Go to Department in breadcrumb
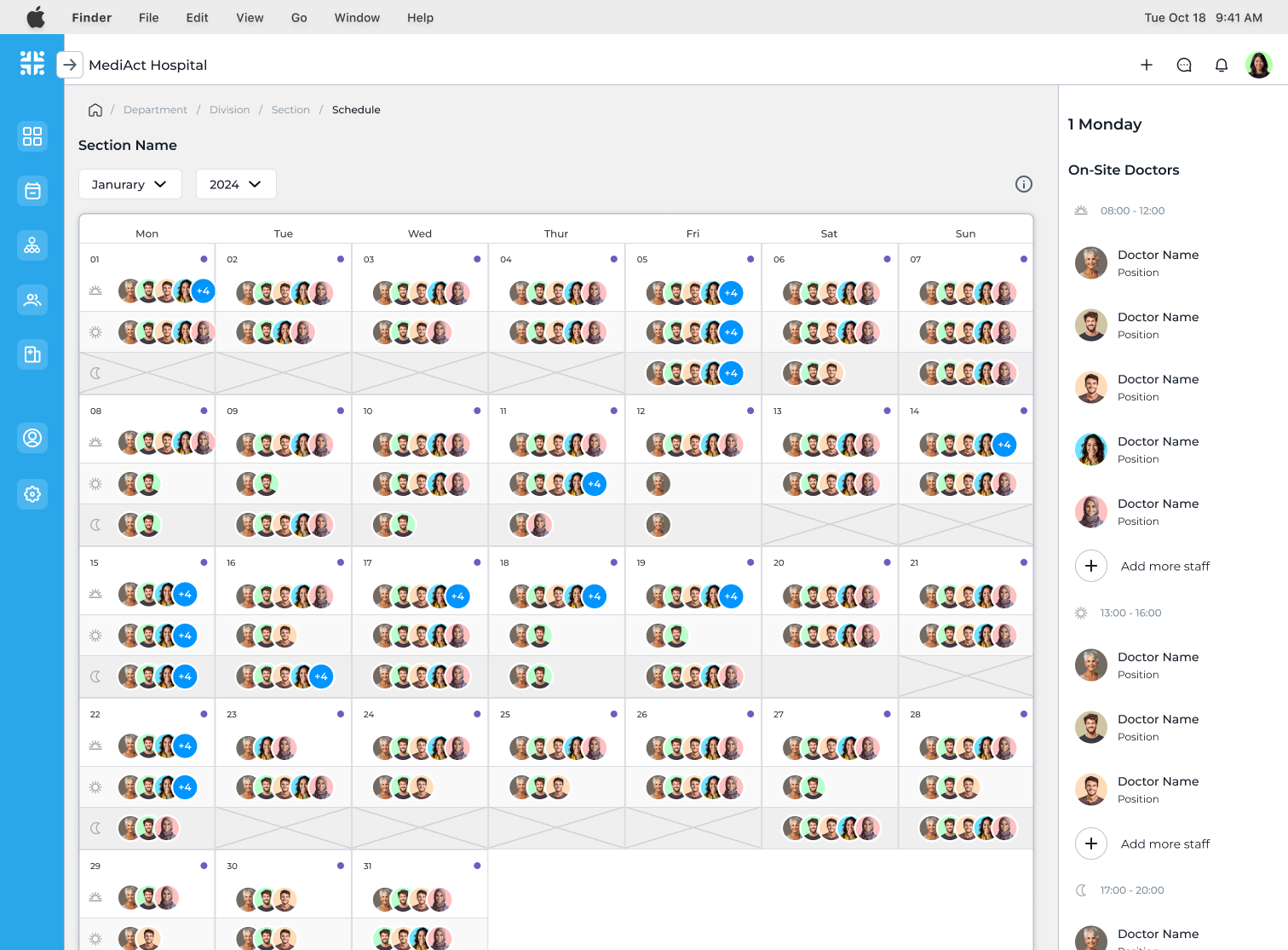This screenshot has height=950, width=1288. 155,110
